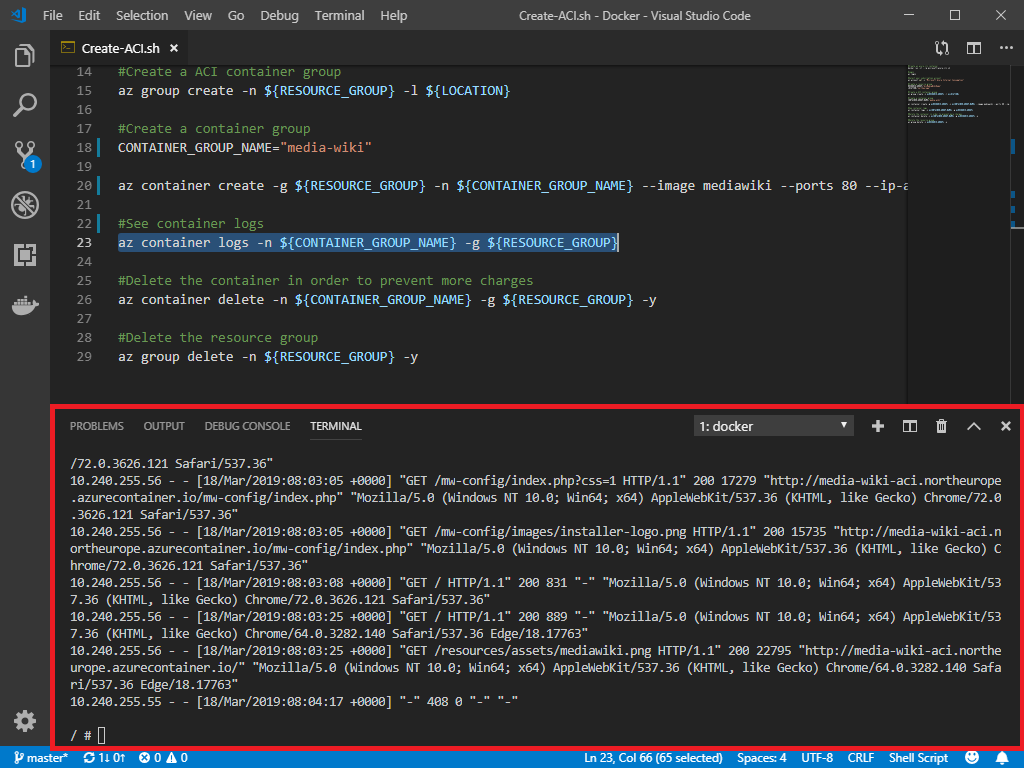Click line 20 'az container create' command
This screenshot has height=768, width=1024.
click(513, 185)
